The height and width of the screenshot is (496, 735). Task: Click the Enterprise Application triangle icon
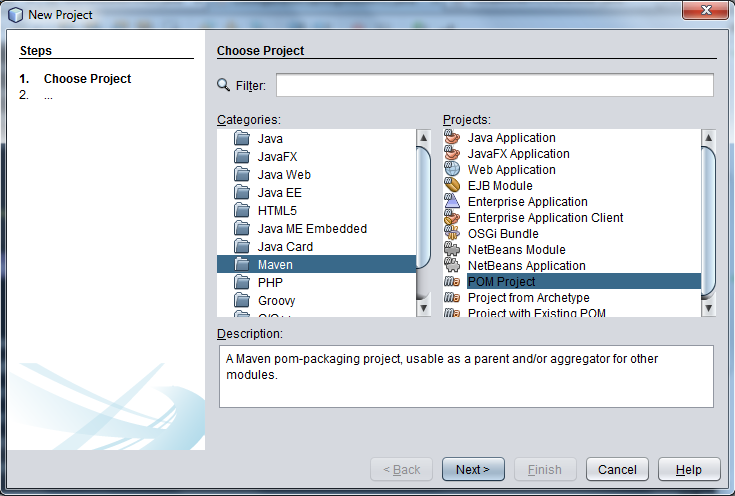[x=452, y=201]
